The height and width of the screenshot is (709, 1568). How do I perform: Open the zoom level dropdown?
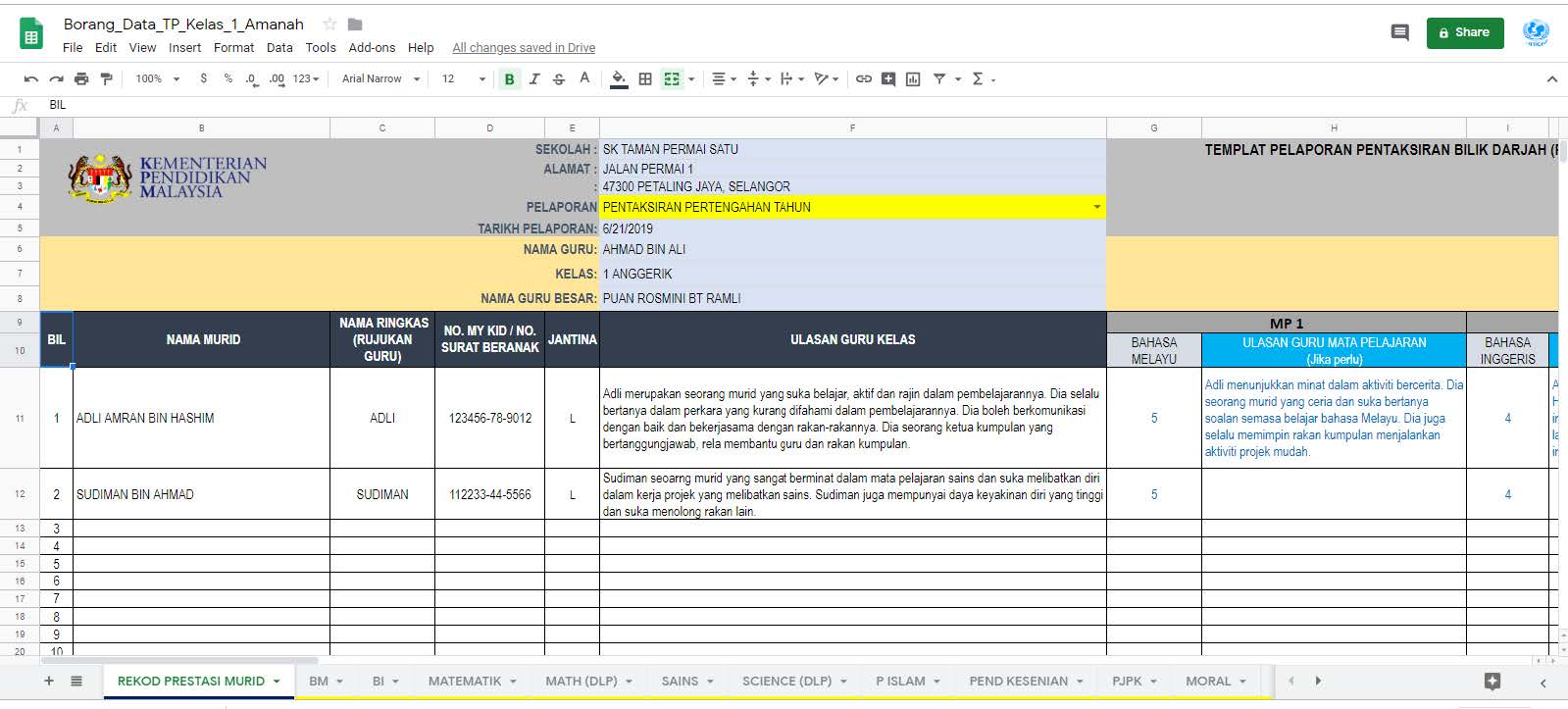(158, 78)
